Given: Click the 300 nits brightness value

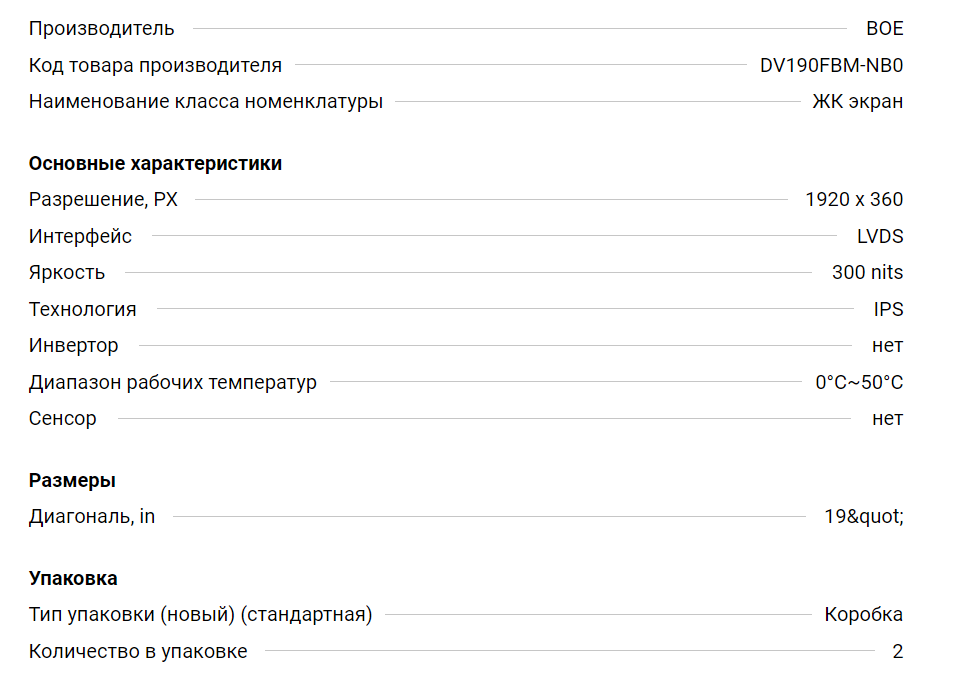Looking at the screenshot, I should (x=867, y=273).
